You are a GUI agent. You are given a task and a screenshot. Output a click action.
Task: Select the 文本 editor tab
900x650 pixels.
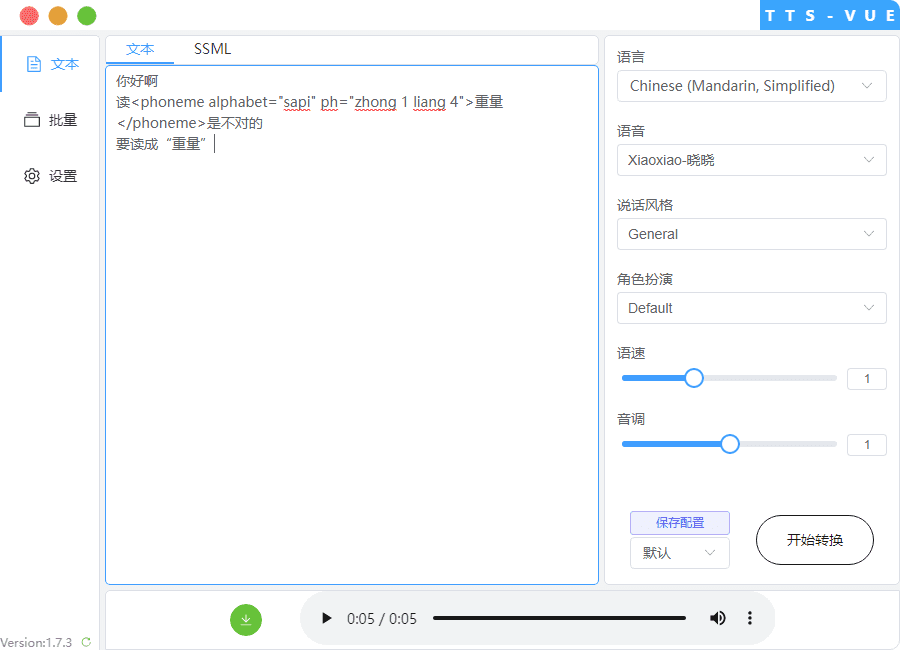tap(140, 48)
